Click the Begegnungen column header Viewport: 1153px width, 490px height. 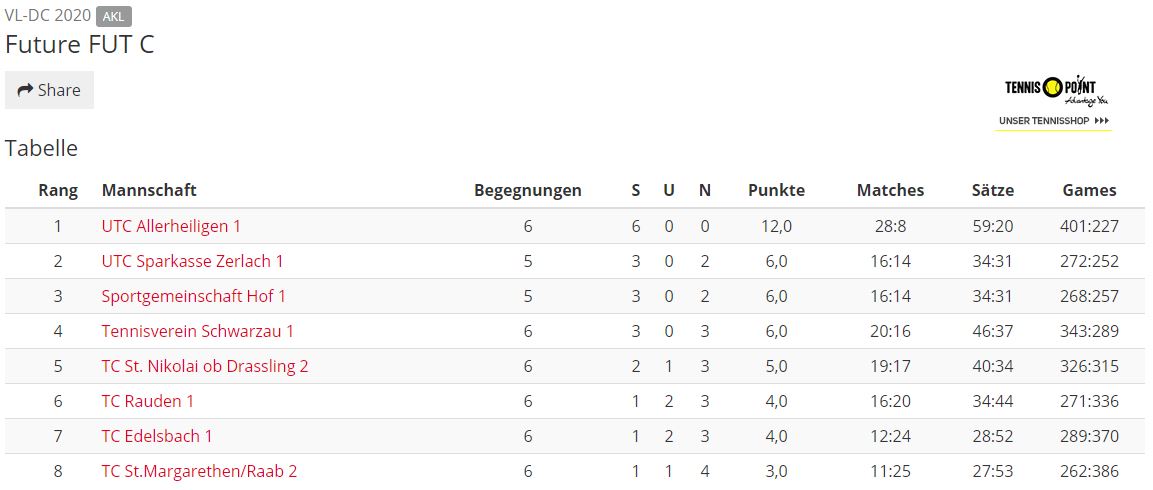point(528,190)
